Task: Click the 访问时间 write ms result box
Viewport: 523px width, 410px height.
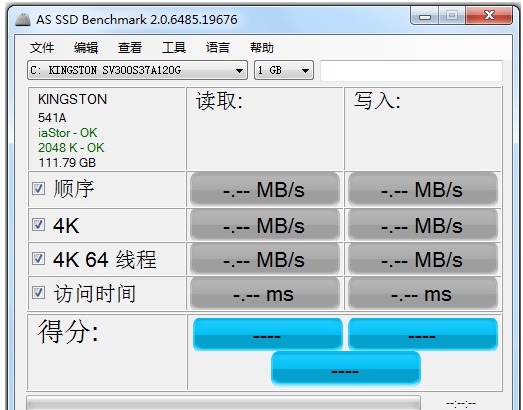Action: (x=423, y=294)
